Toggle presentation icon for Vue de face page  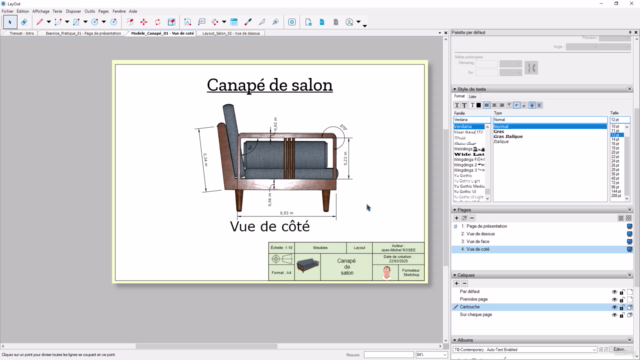tap(629, 242)
